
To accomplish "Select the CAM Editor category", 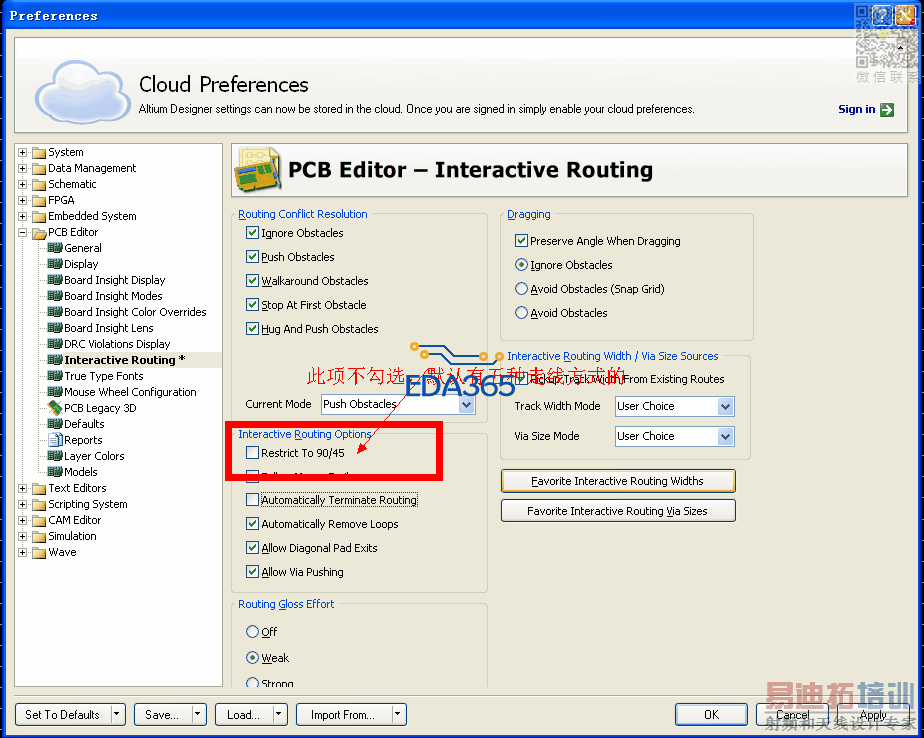I will point(75,520).
